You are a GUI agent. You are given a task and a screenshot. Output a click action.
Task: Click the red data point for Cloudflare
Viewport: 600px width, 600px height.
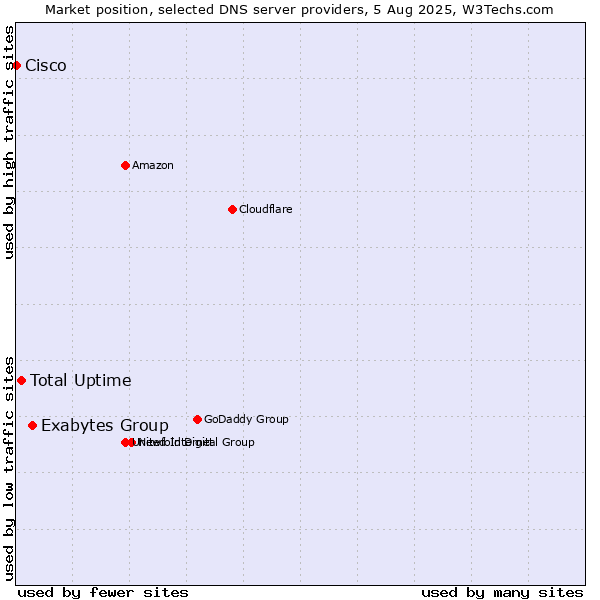coord(232,209)
